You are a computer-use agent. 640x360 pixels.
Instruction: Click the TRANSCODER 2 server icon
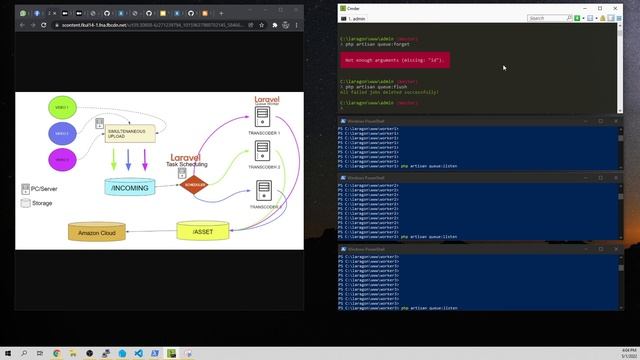point(262,151)
